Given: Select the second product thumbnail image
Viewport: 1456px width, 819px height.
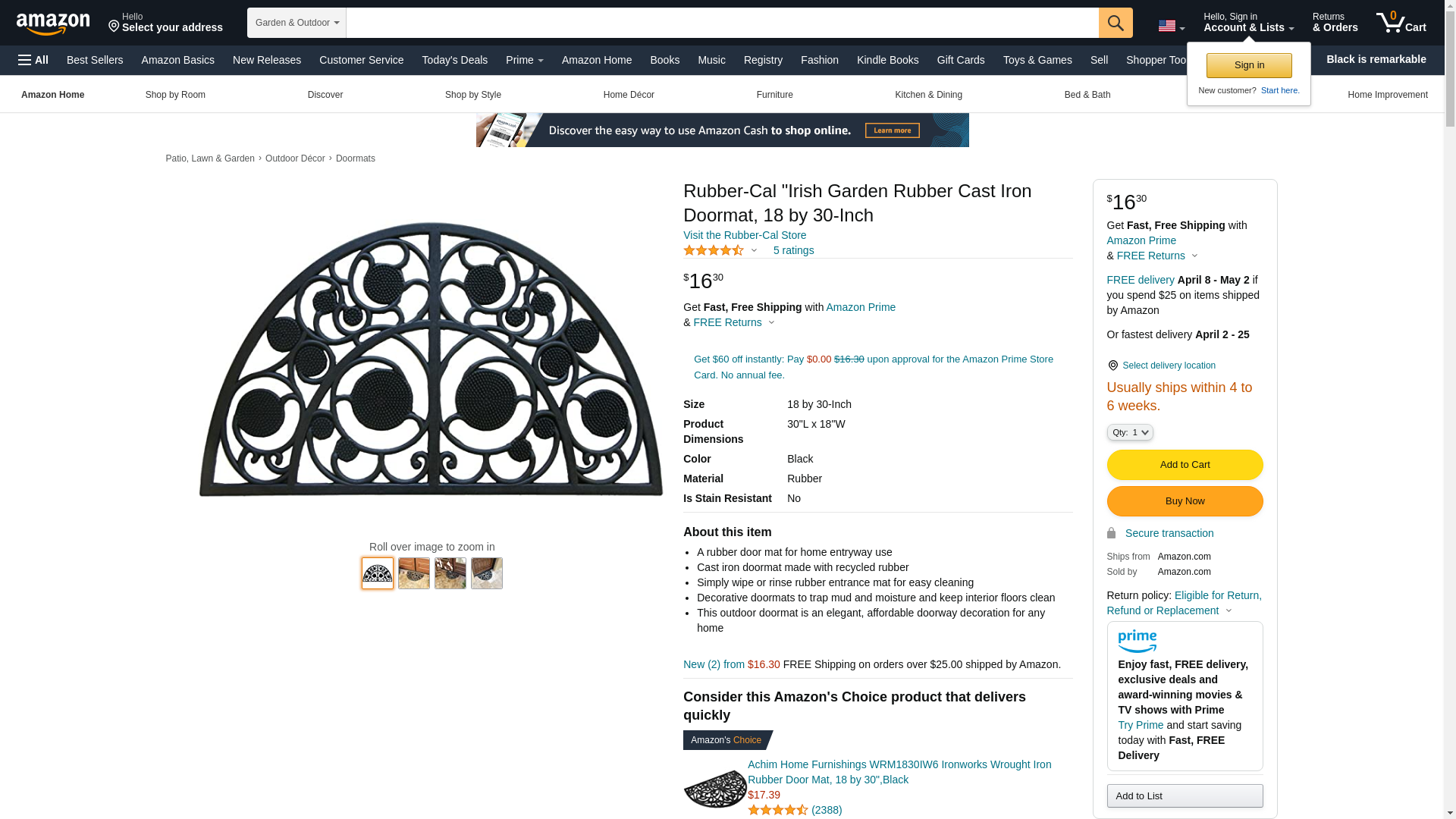Looking at the screenshot, I should (x=414, y=573).
